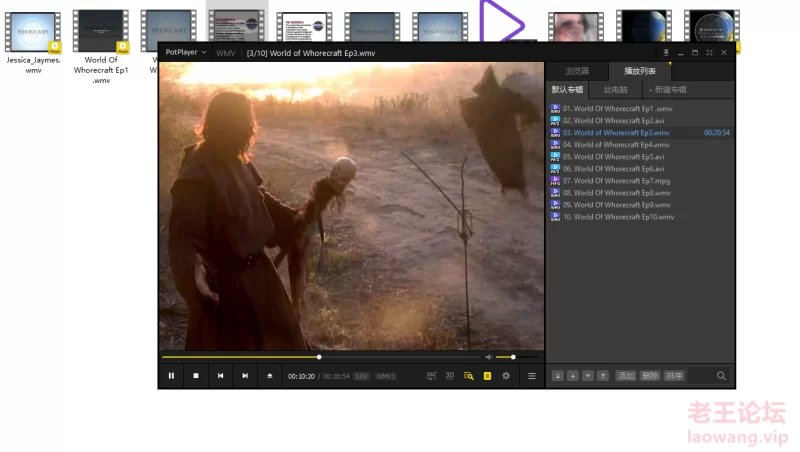Open the 此电脑 this PC tab

coord(615,90)
